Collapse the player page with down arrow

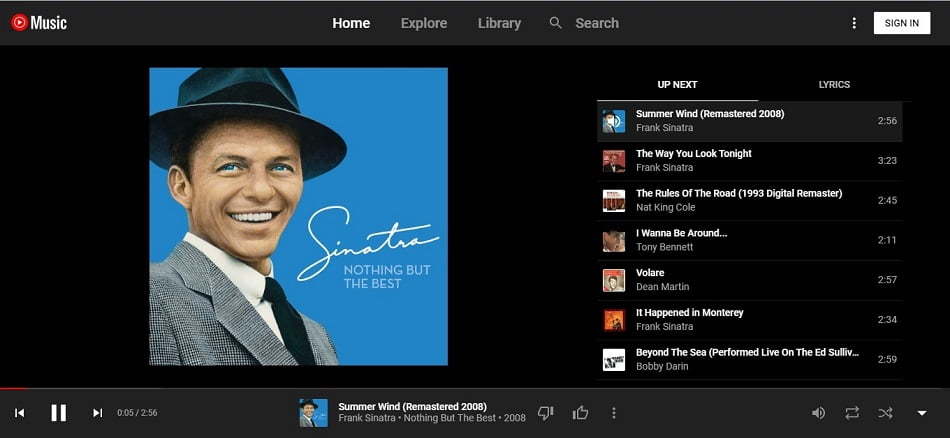(x=922, y=413)
